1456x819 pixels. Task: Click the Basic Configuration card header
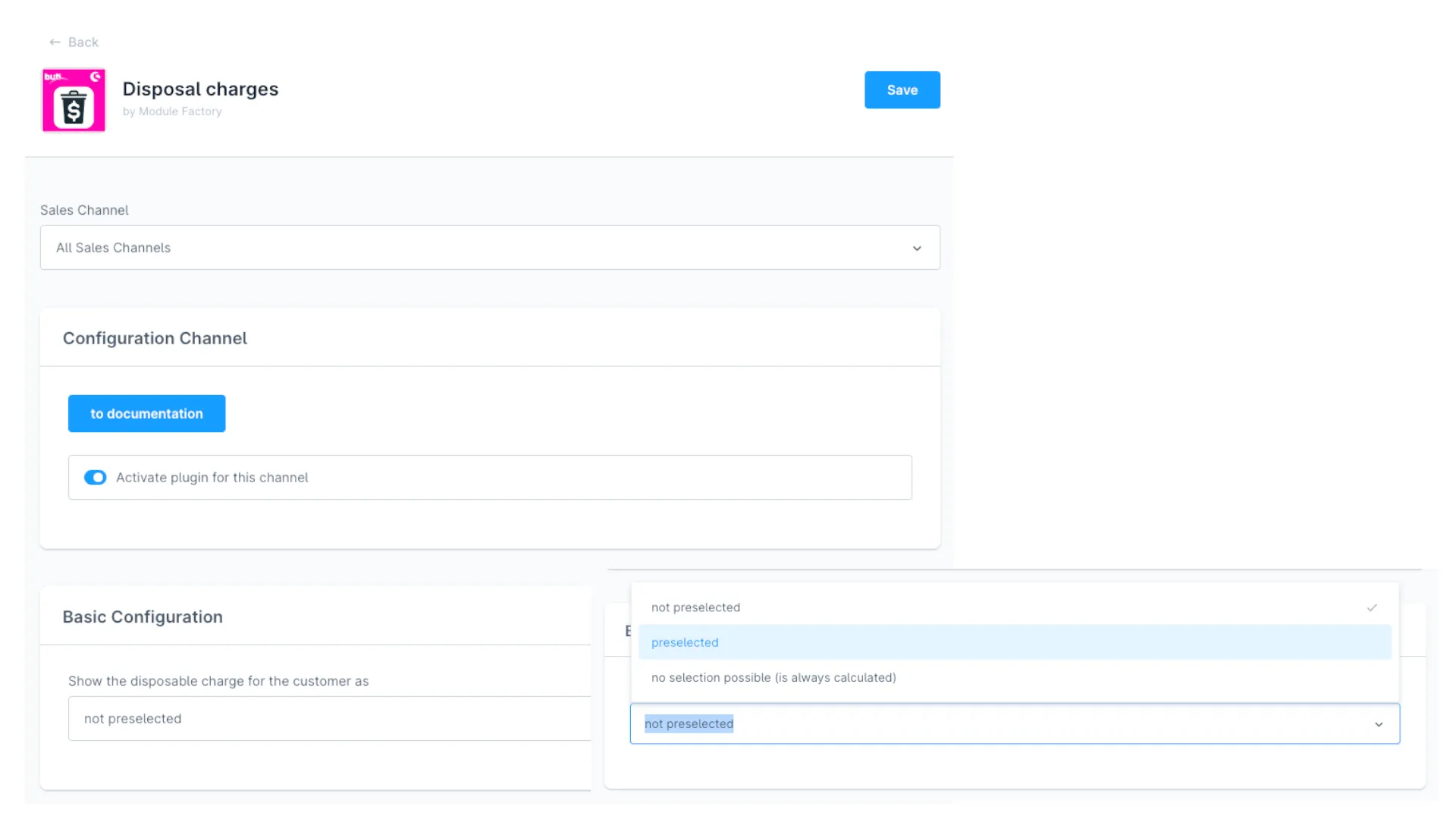143,617
